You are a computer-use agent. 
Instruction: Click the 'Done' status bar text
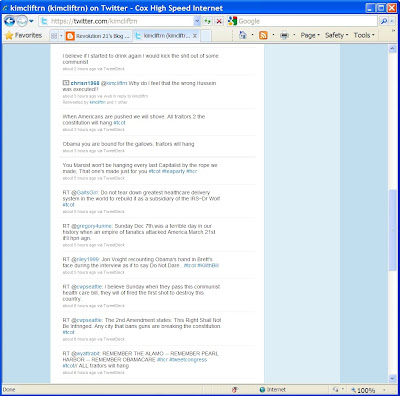9,390
